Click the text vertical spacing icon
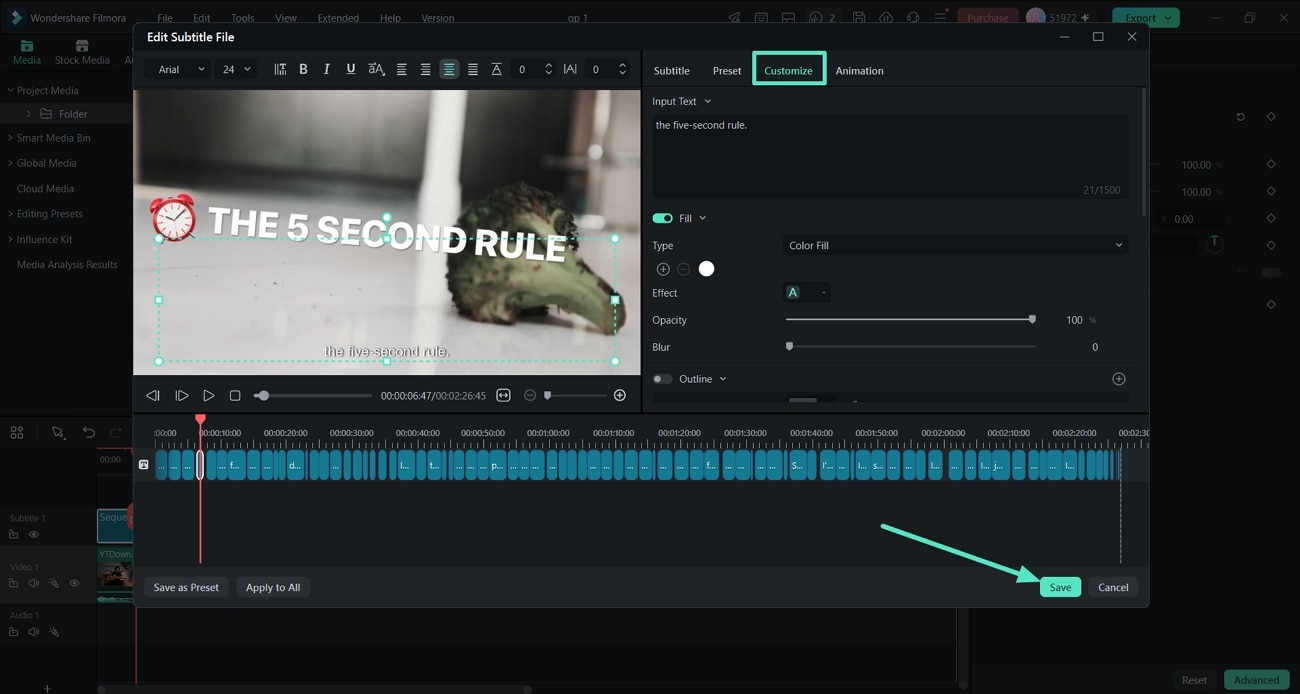The width and height of the screenshot is (1300, 694). click(x=496, y=69)
